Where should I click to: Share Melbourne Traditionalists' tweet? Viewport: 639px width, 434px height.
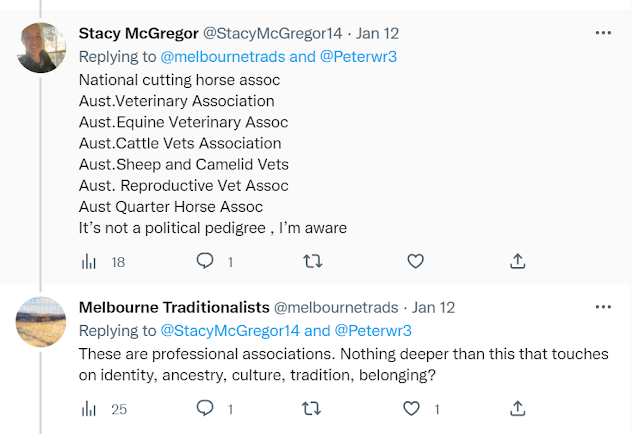[x=518, y=408]
